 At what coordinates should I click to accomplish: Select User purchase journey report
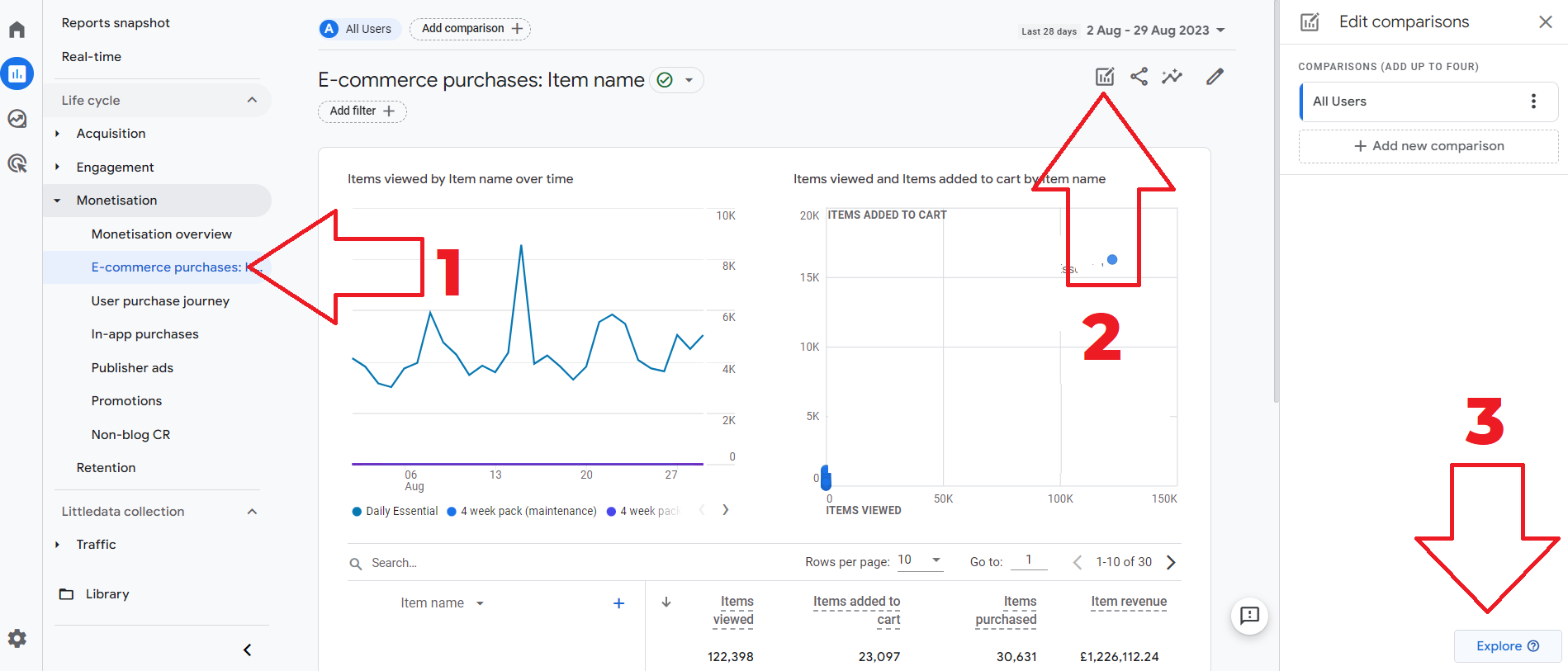coord(160,301)
